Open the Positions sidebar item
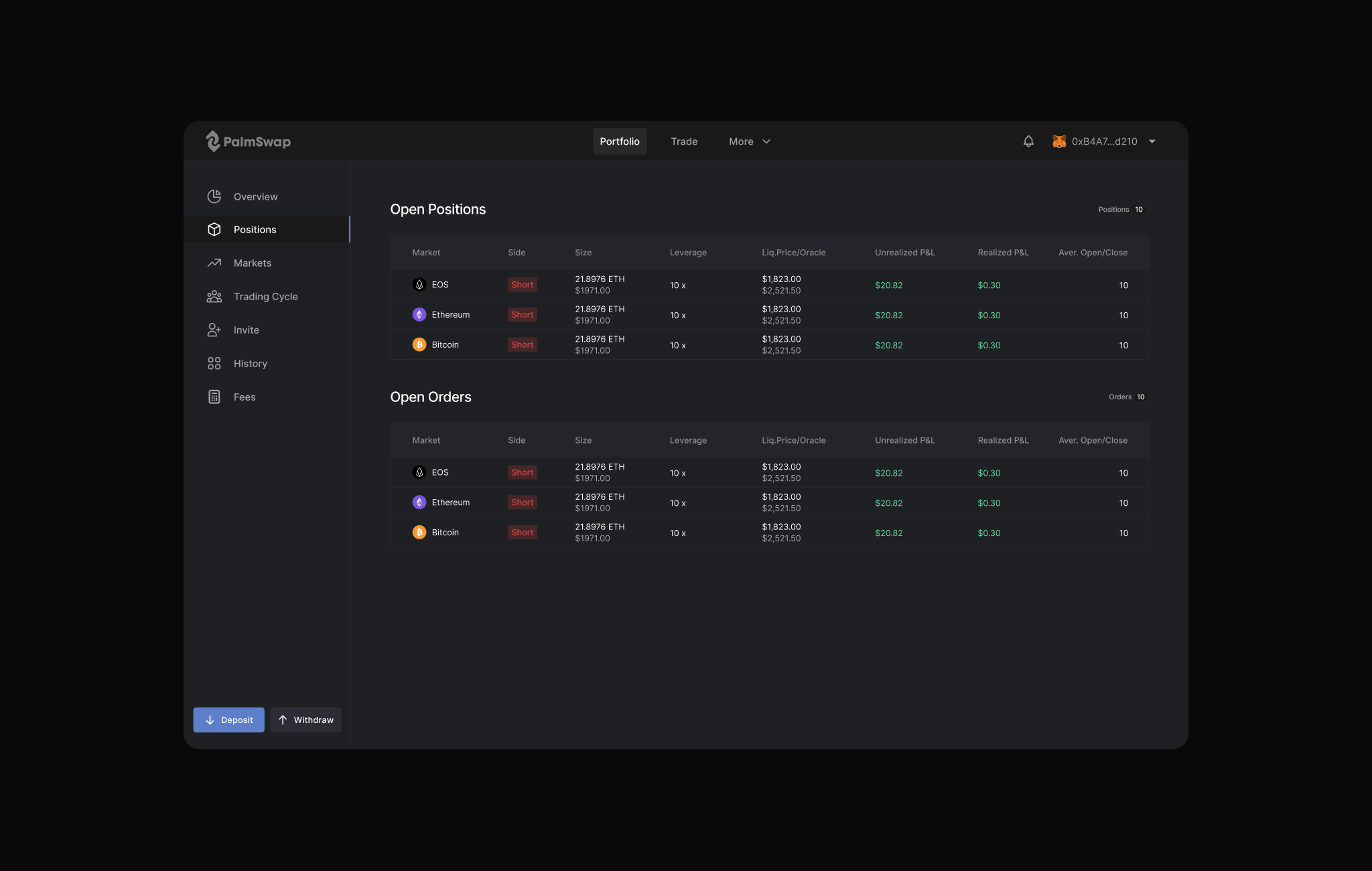The image size is (1372, 871). click(x=255, y=229)
